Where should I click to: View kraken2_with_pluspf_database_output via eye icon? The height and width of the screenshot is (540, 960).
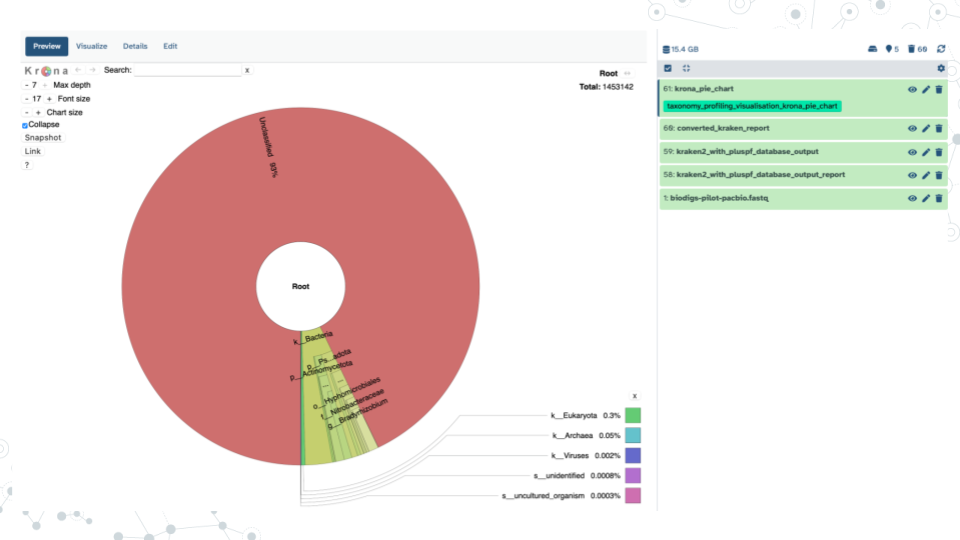click(x=912, y=152)
